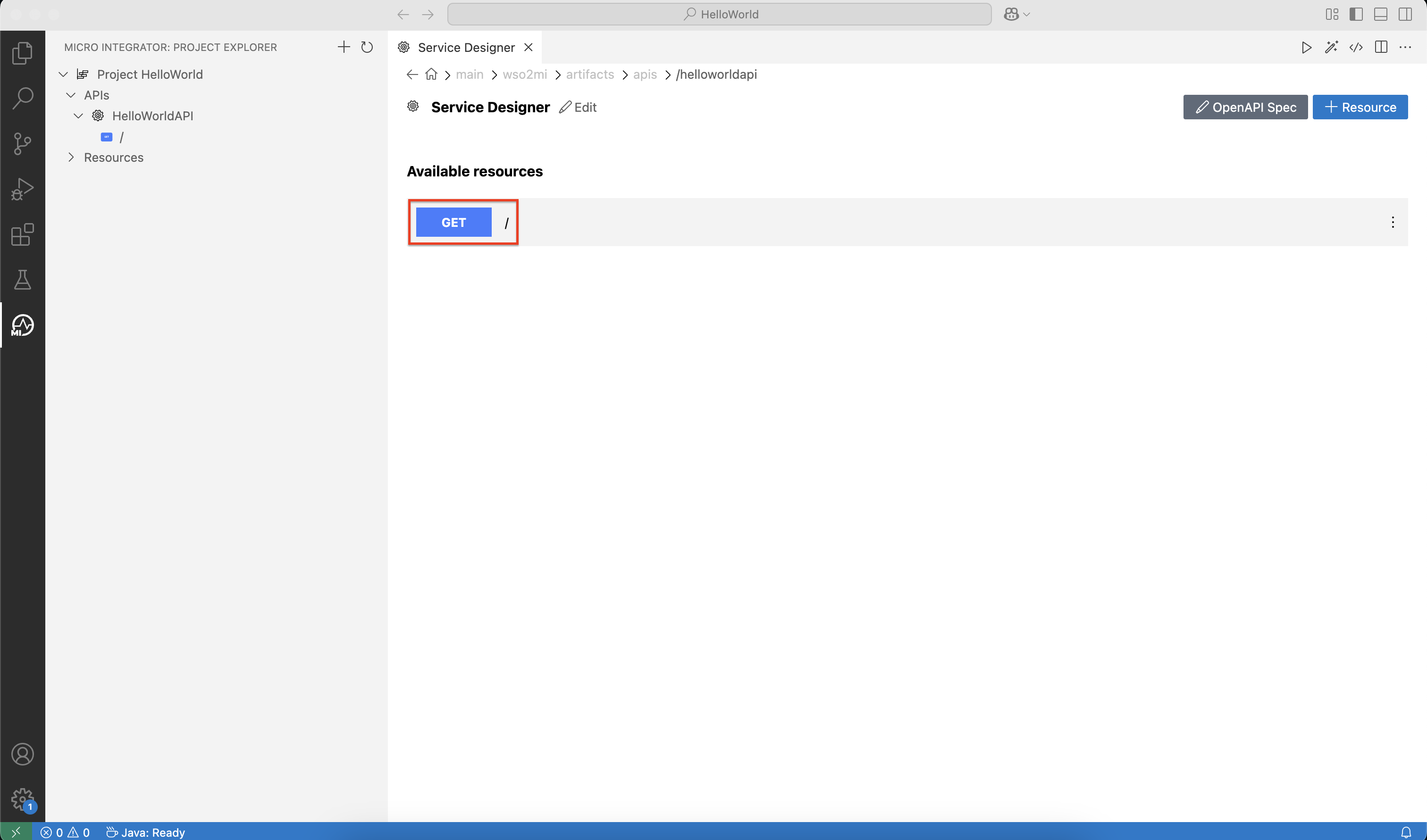Open the Source Control view
1427x840 pixels.
point(22,144)
